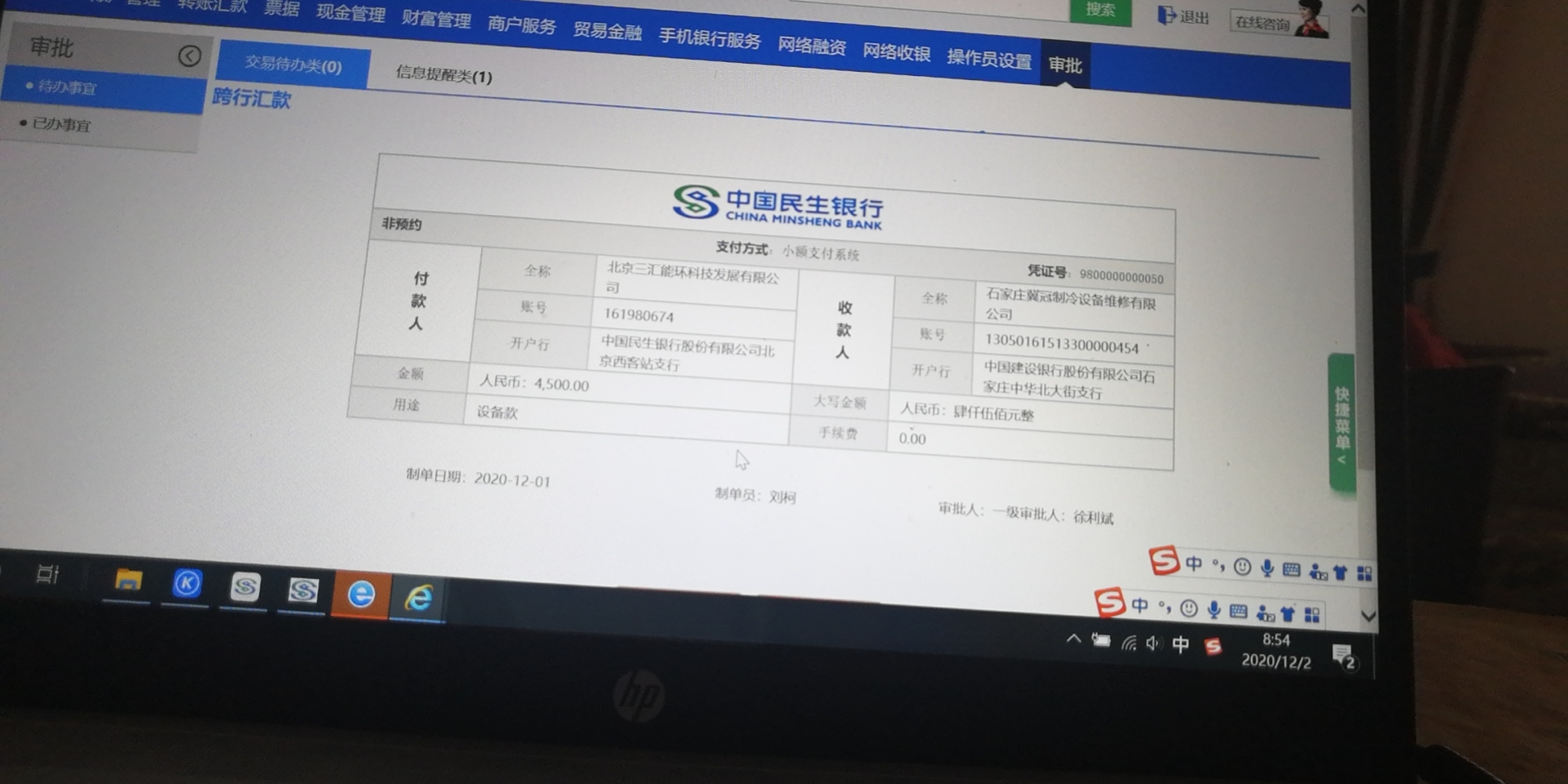Screen dimensions: 1568x784
Task: Open Task View on the taskbar
Action: point(48,574)
